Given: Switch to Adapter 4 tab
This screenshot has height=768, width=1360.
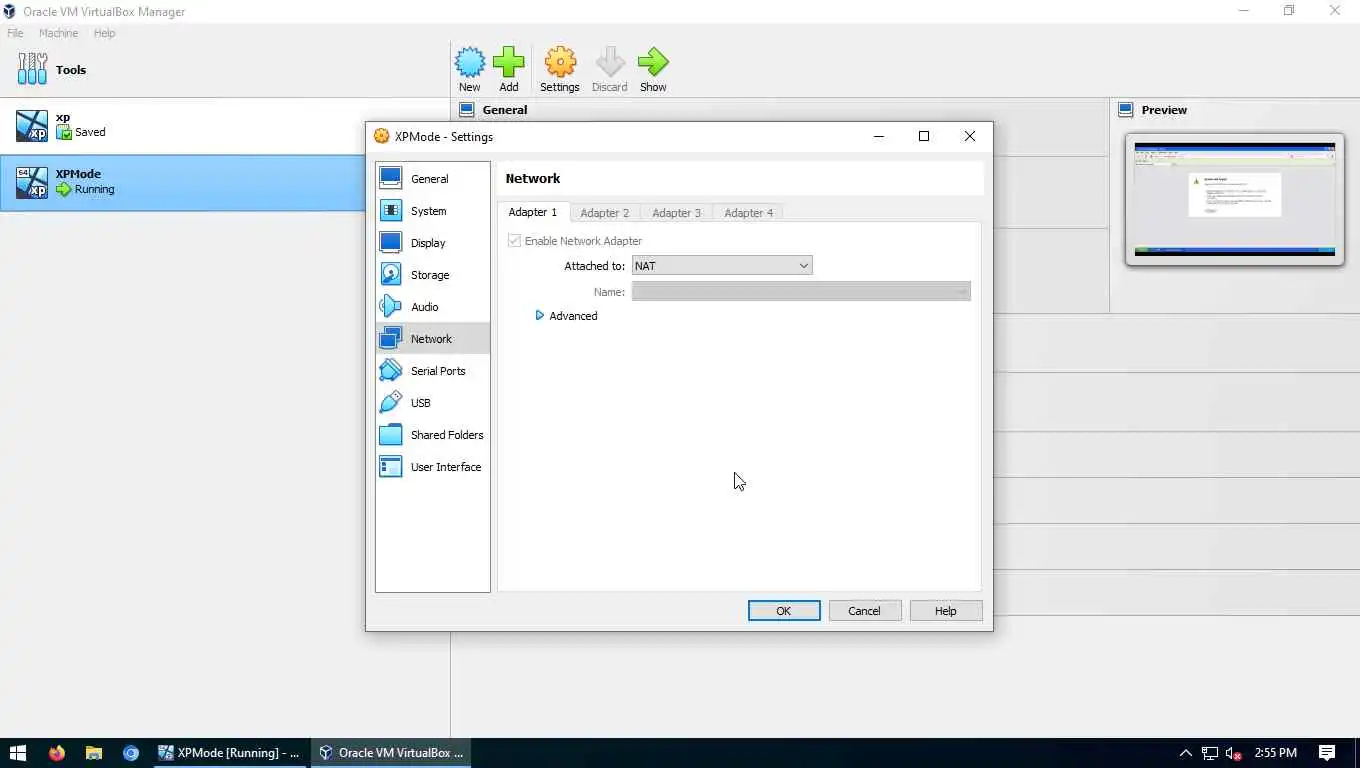Looking at the screenshot, I should click(x=749, y=213).
